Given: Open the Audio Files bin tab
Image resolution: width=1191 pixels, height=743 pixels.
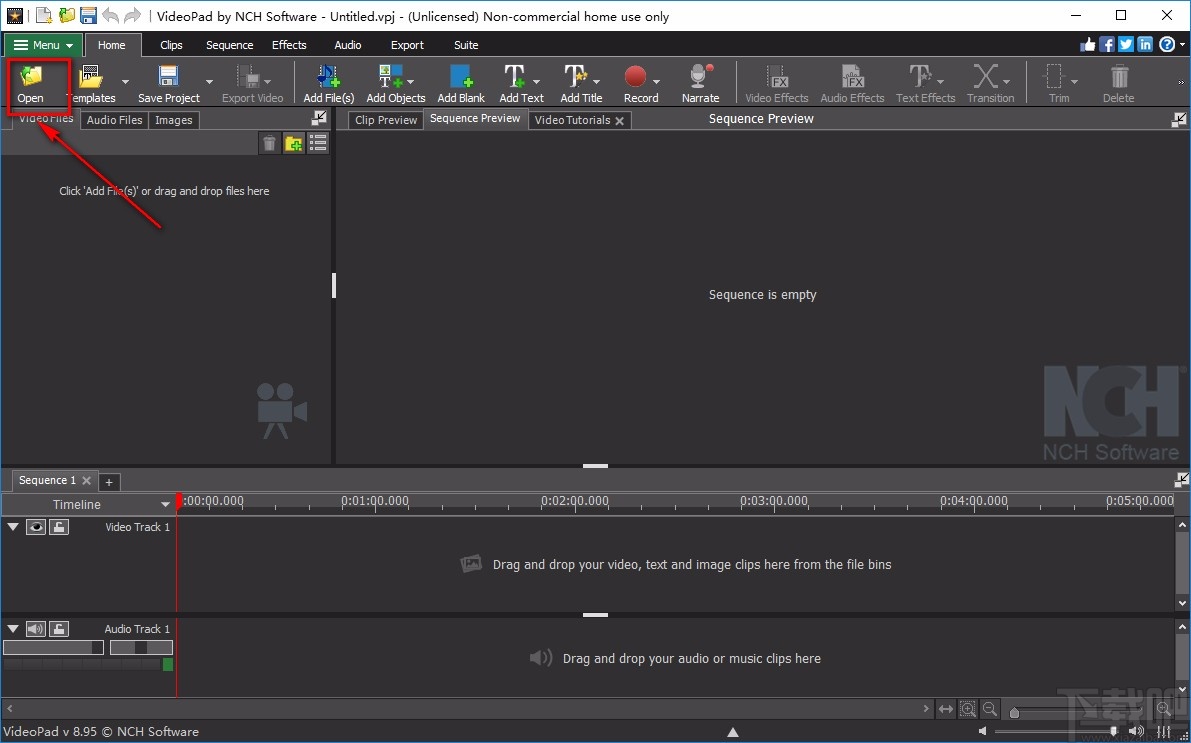Looking at the screenshot, I should pos(113,120).
